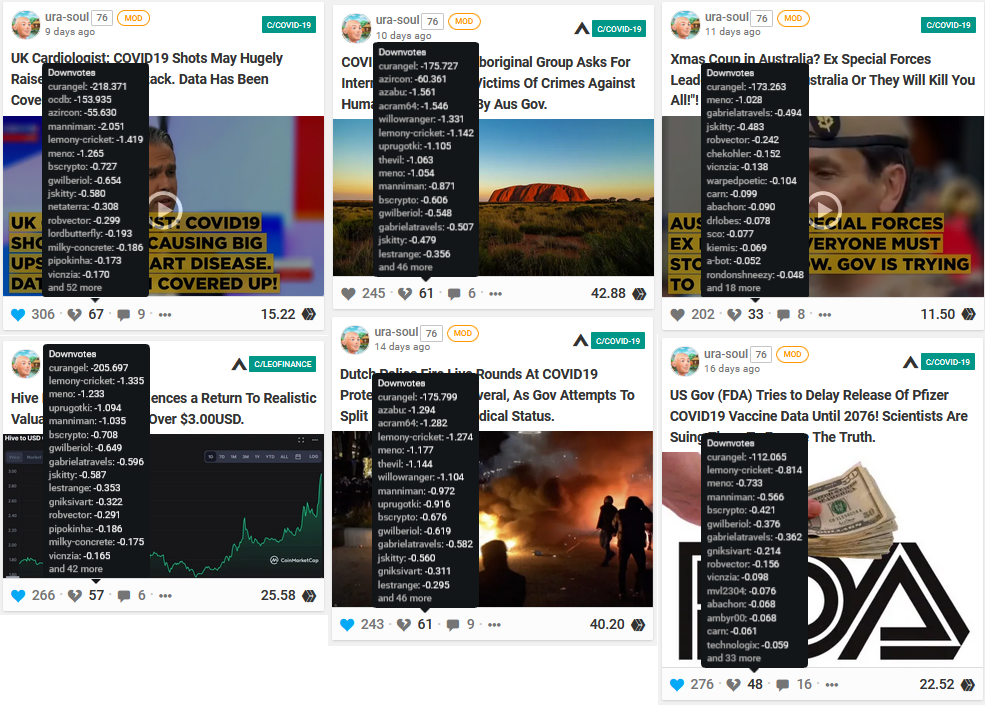The height and width of the screenshot is (705, 985).
Task: Open C/COVID-19 tag on the 9 days ago post
Action: 289,25
